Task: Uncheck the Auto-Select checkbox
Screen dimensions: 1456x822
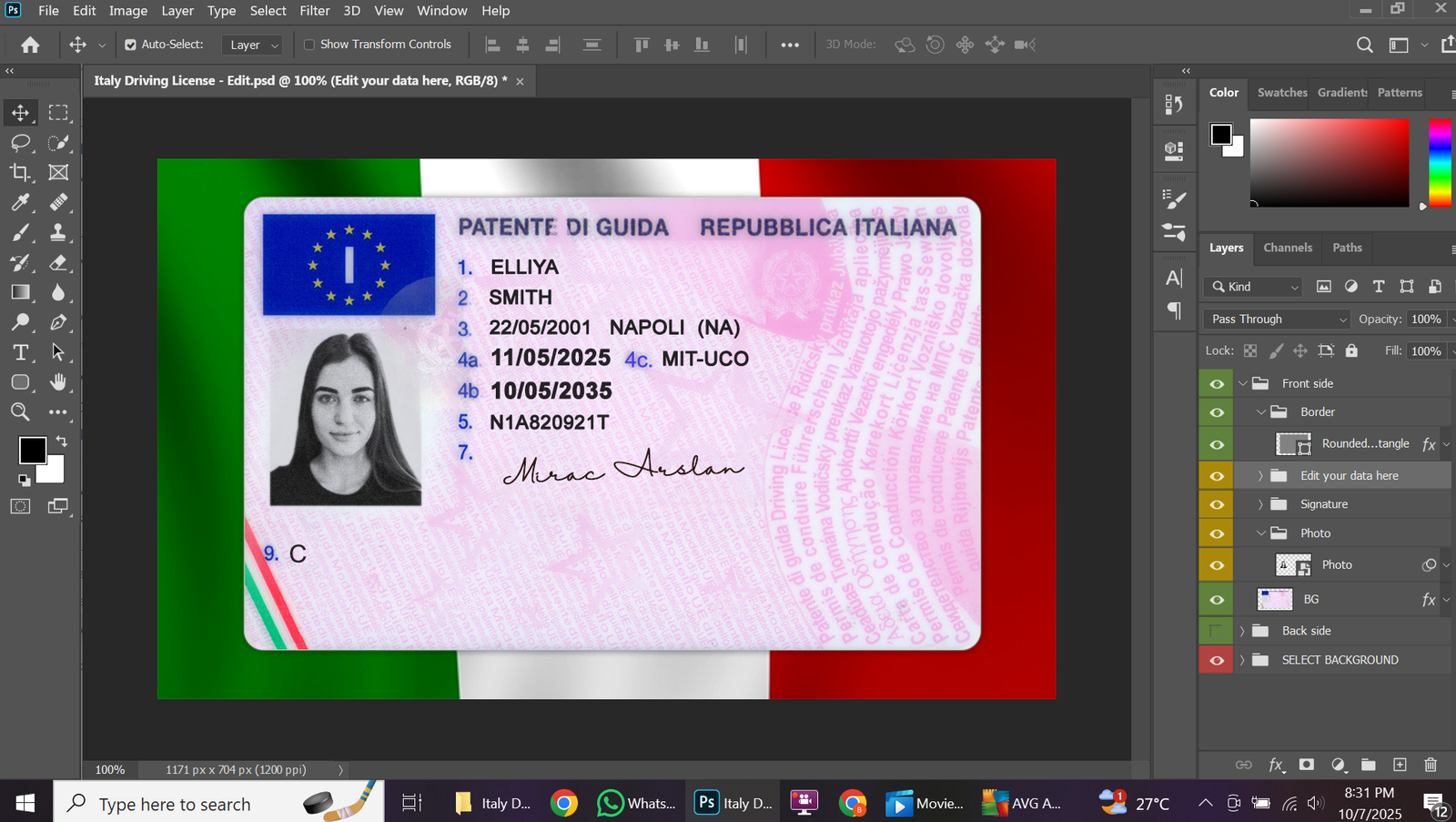Action: [130, 45]
